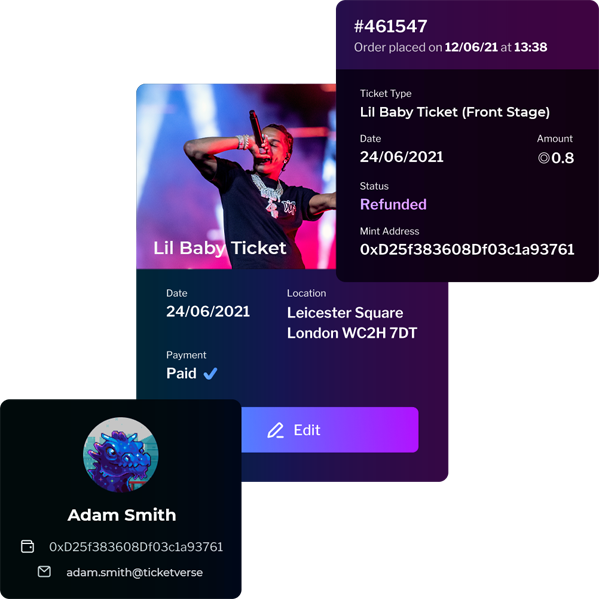The image size is (600, 600).
Task: Click the Lil Baby concert photo
Action: pyautogui.click(x=236, y=176)
